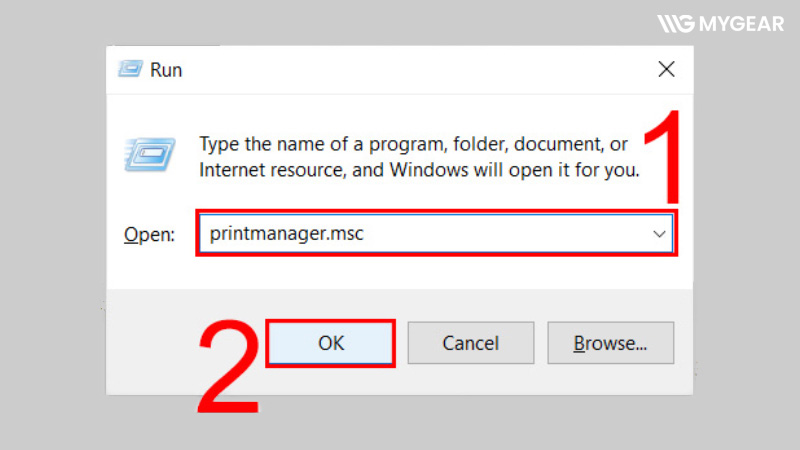Viewport: 800px width, 450px height.
Task: Click empty title bar area right of Run
Action: coord(400,70)
